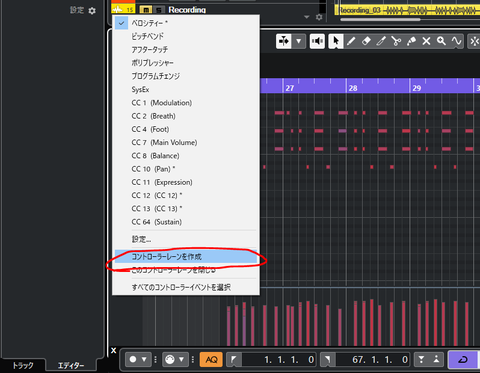The image size is (480, 373).
Task: Select the Glue tool
Action: pos(411,41)
